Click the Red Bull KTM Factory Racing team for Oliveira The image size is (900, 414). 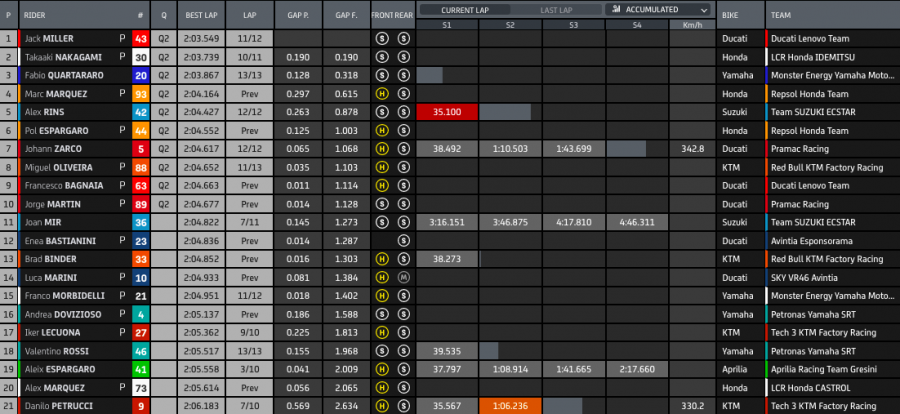[x=826, y=167]
